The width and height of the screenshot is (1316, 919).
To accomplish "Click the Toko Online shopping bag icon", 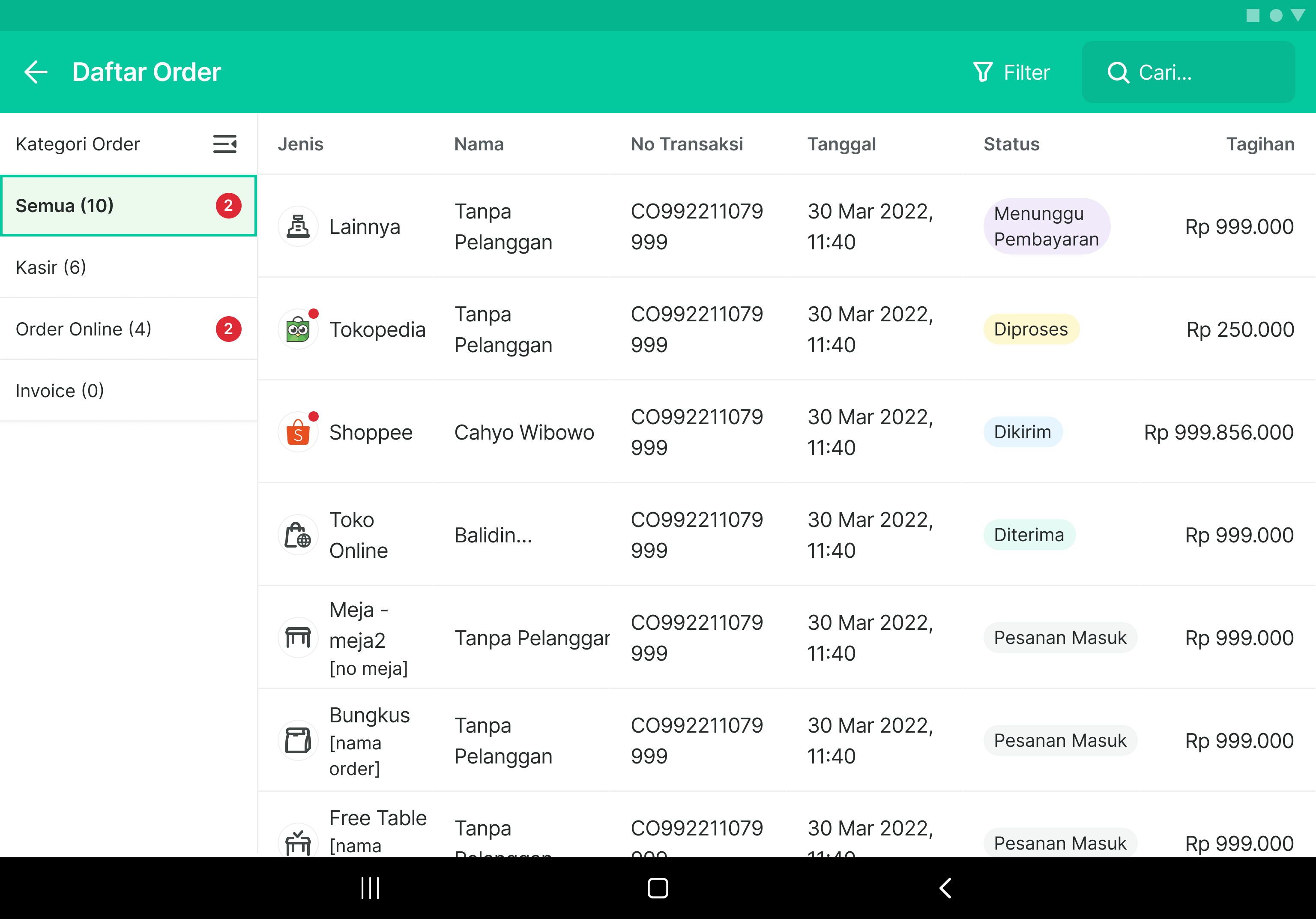I will [x=298, y=535].
